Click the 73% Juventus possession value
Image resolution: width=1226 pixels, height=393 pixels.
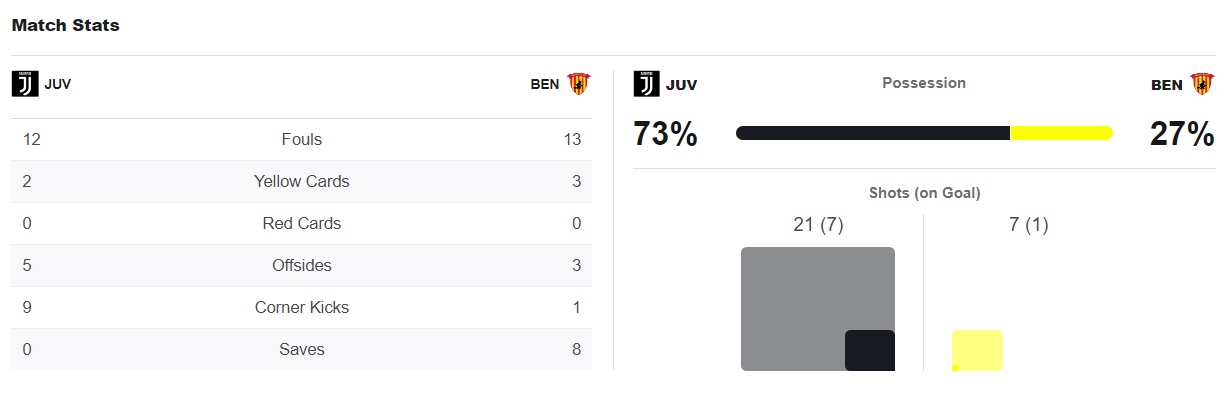665,134
